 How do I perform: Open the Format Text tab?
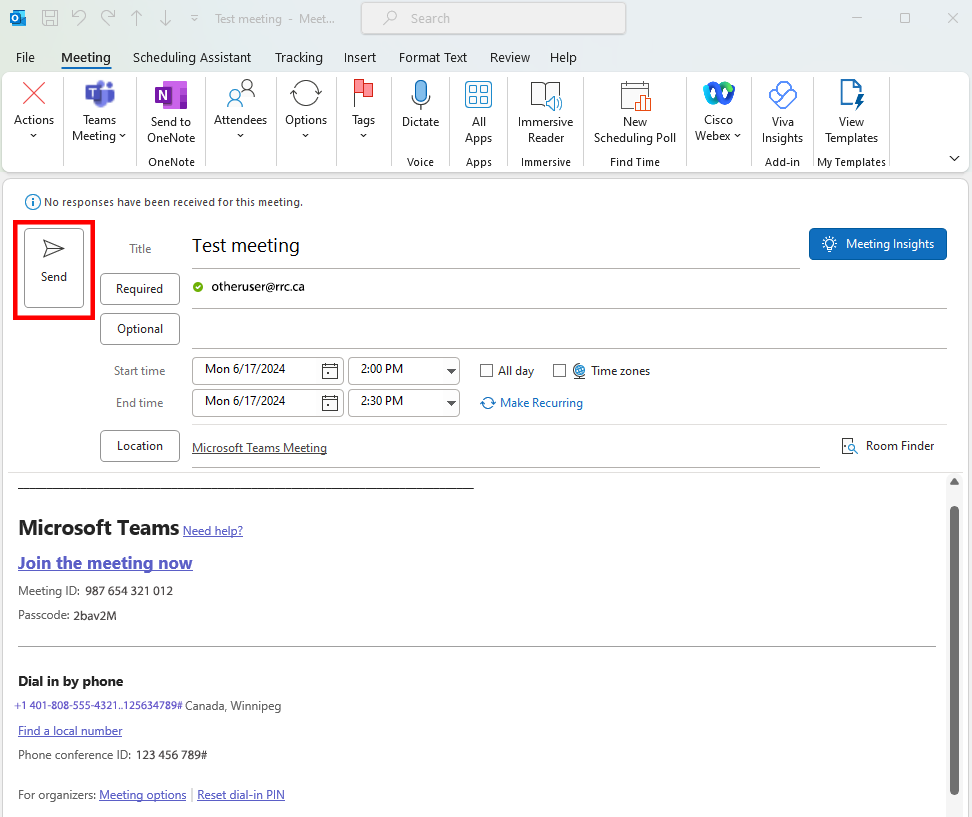[433, 58]
